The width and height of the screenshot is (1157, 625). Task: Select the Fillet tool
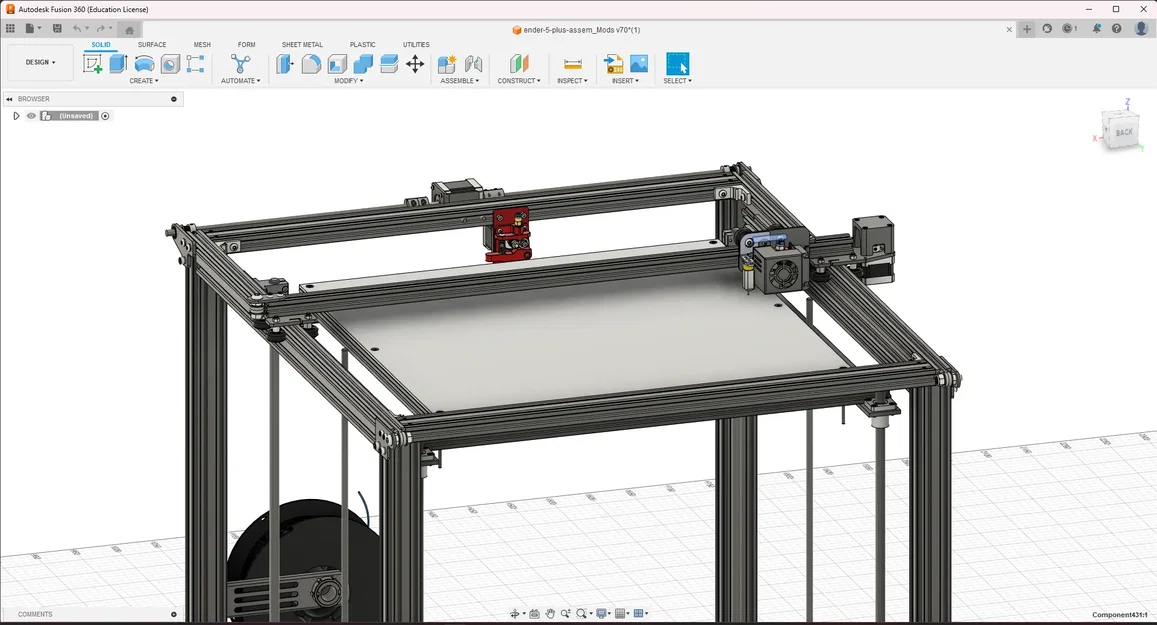click(311, 64)
